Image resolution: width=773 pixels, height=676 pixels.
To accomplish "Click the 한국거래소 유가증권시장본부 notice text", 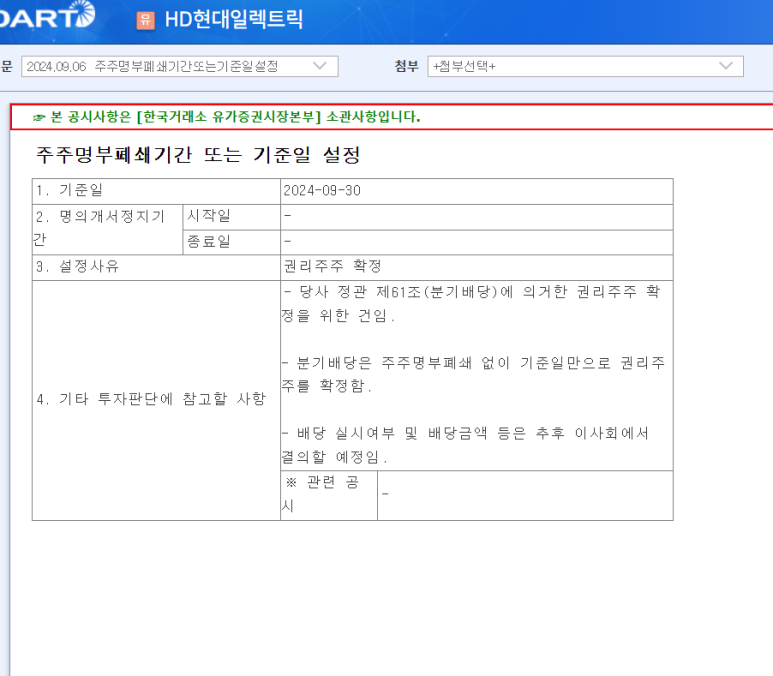I will click(228, 117).
